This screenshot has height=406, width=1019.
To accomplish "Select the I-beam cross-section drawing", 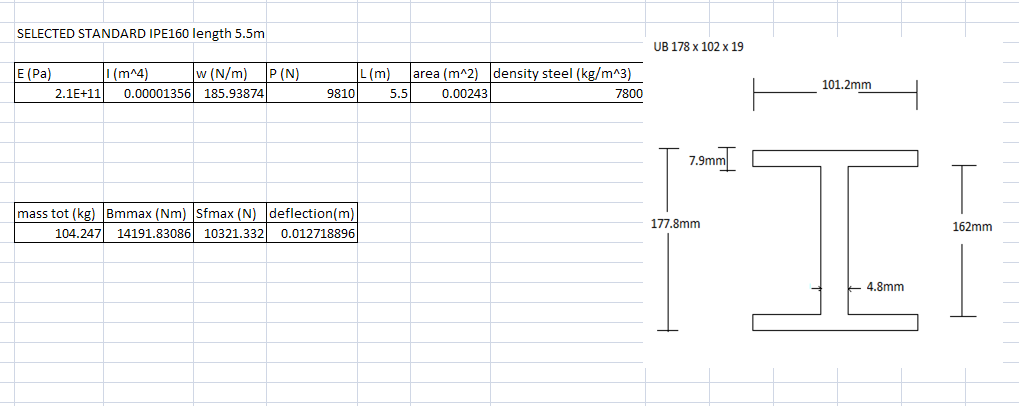I will tap(835, 240).
